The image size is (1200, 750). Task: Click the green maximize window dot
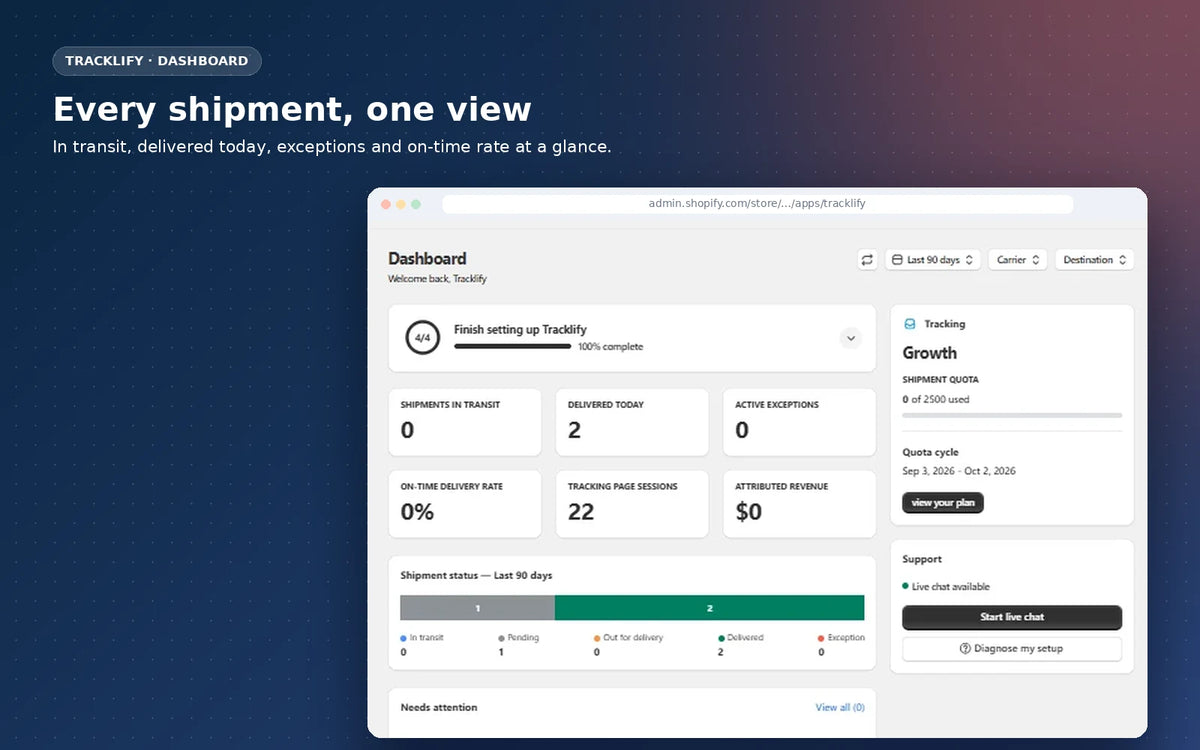click(416, 204)
